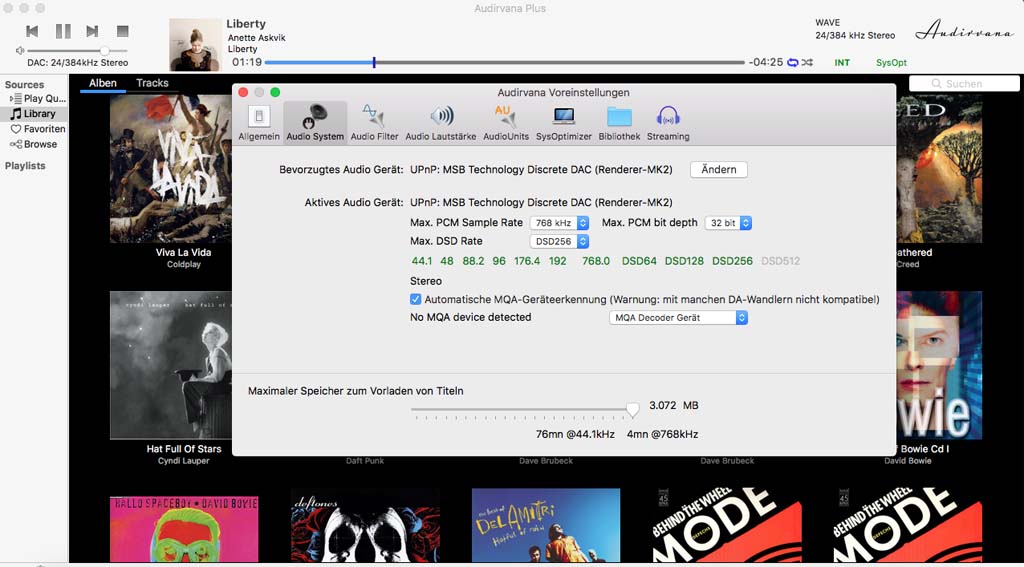The width and height of the screenshot is (1024, 567).
Task: Open the Max. DSD Rate dropdown
Action: click(x=560, y=242)
